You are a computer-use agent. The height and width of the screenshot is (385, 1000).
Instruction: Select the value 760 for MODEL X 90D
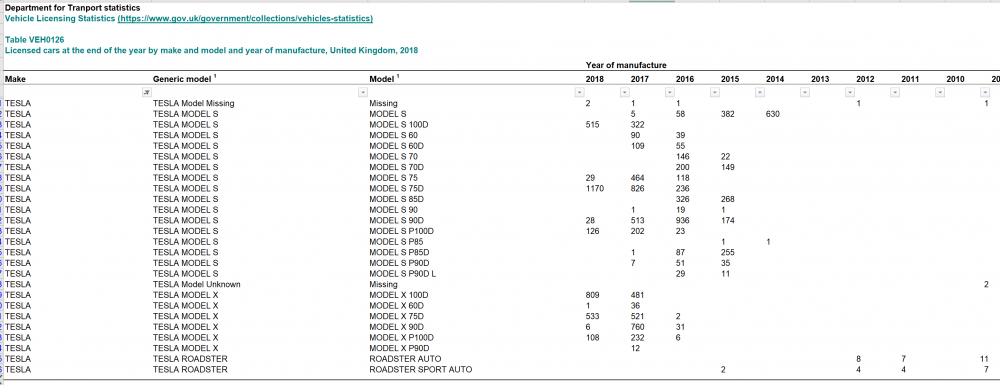pyautogui.click(x=638, y=327)
